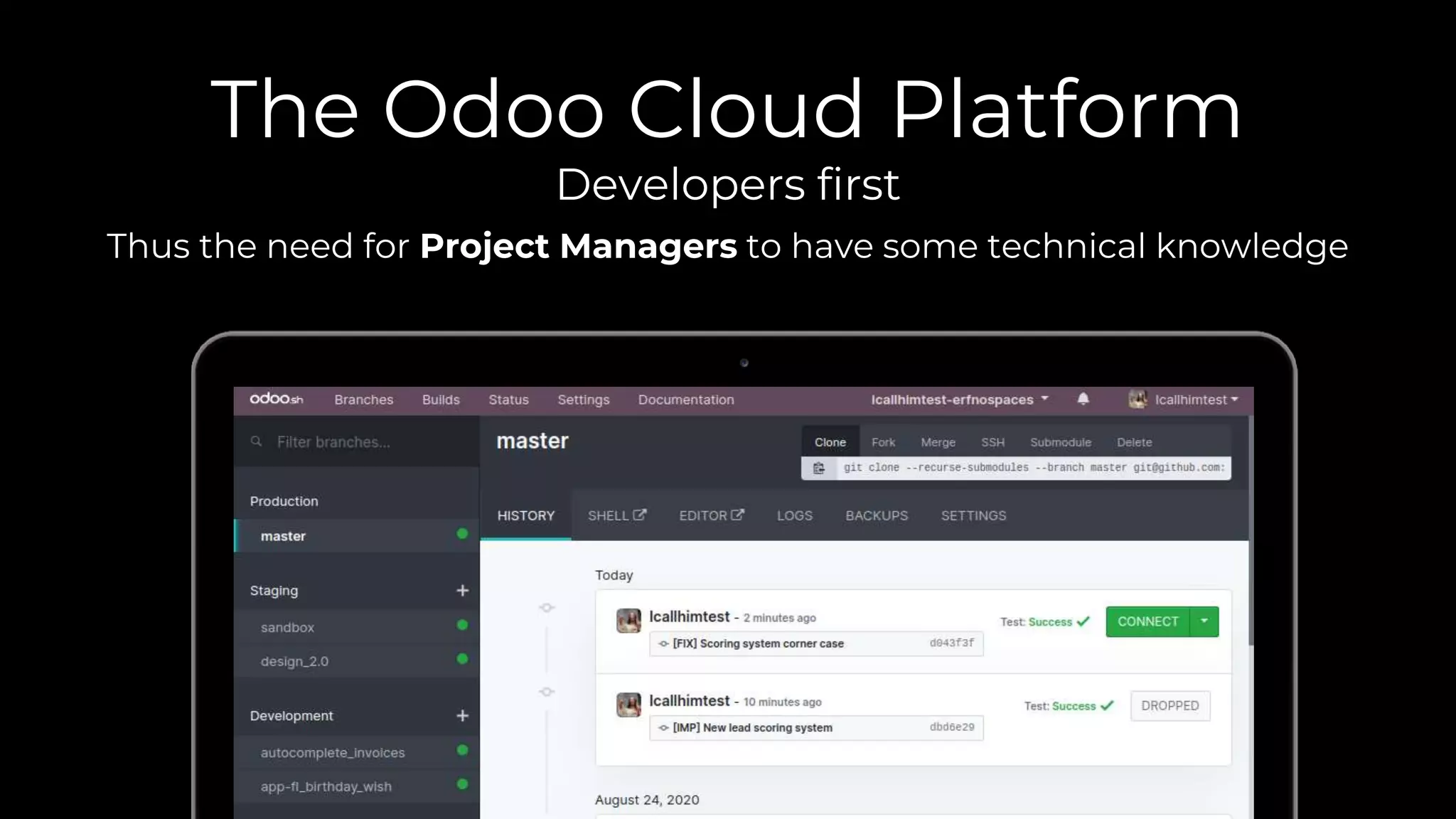This screenshot has width=1456, height=819.
Task: Open the SHELL tab
Action: [x=617, y=515]
